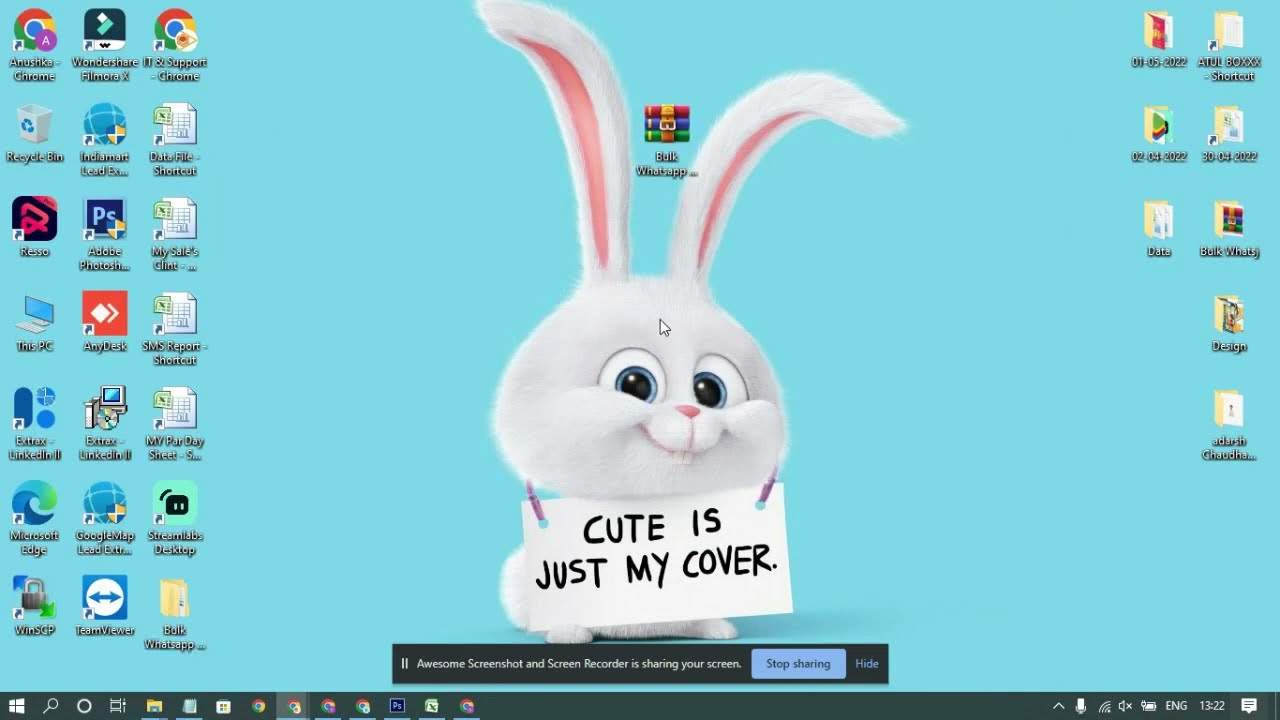Viewport: 1280px width, 720px height.
Task: Launch Wondershare Filmora X from the desktop
Action: (105, 45)
